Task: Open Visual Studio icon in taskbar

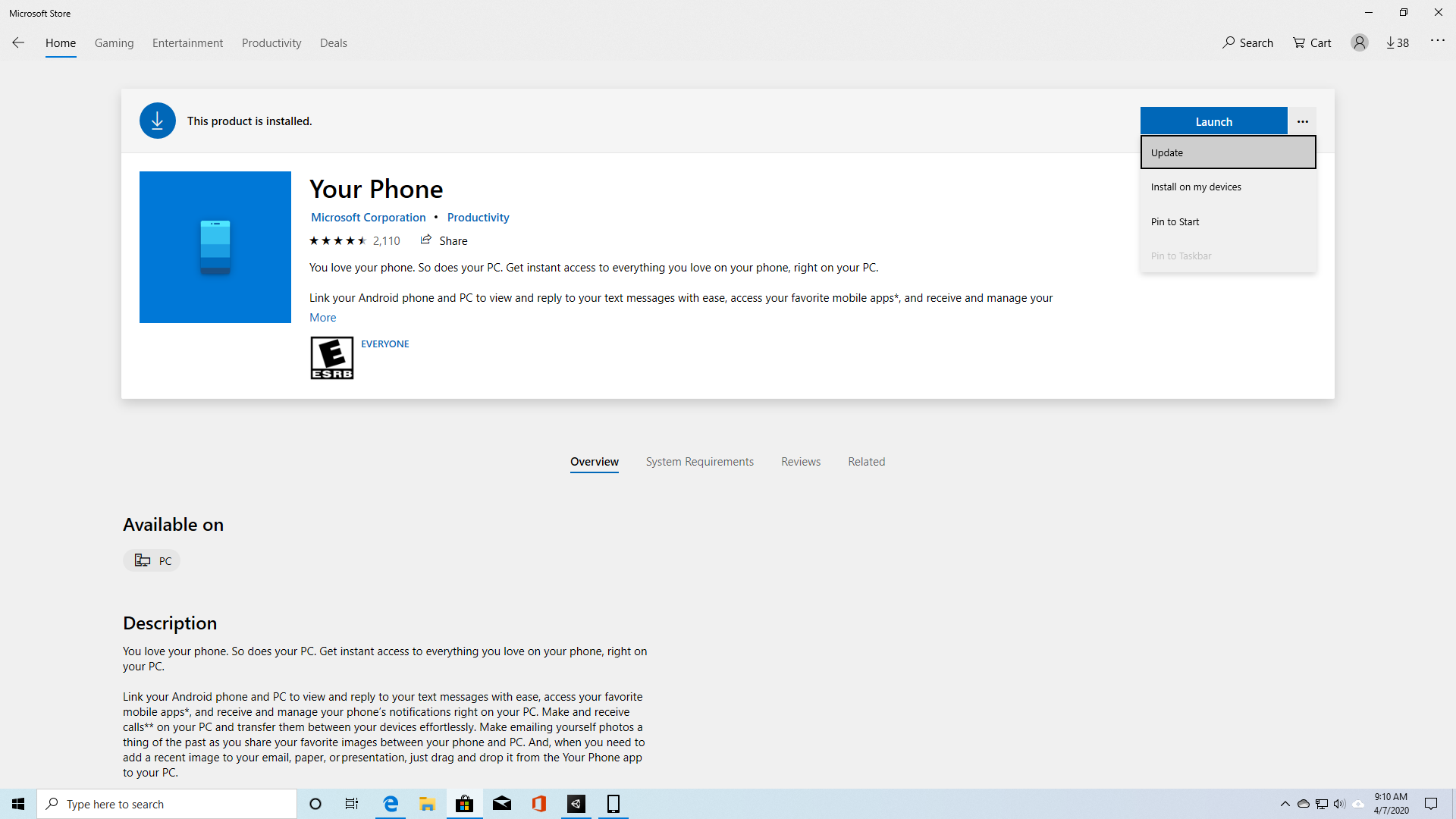Action: coord(576,804)
